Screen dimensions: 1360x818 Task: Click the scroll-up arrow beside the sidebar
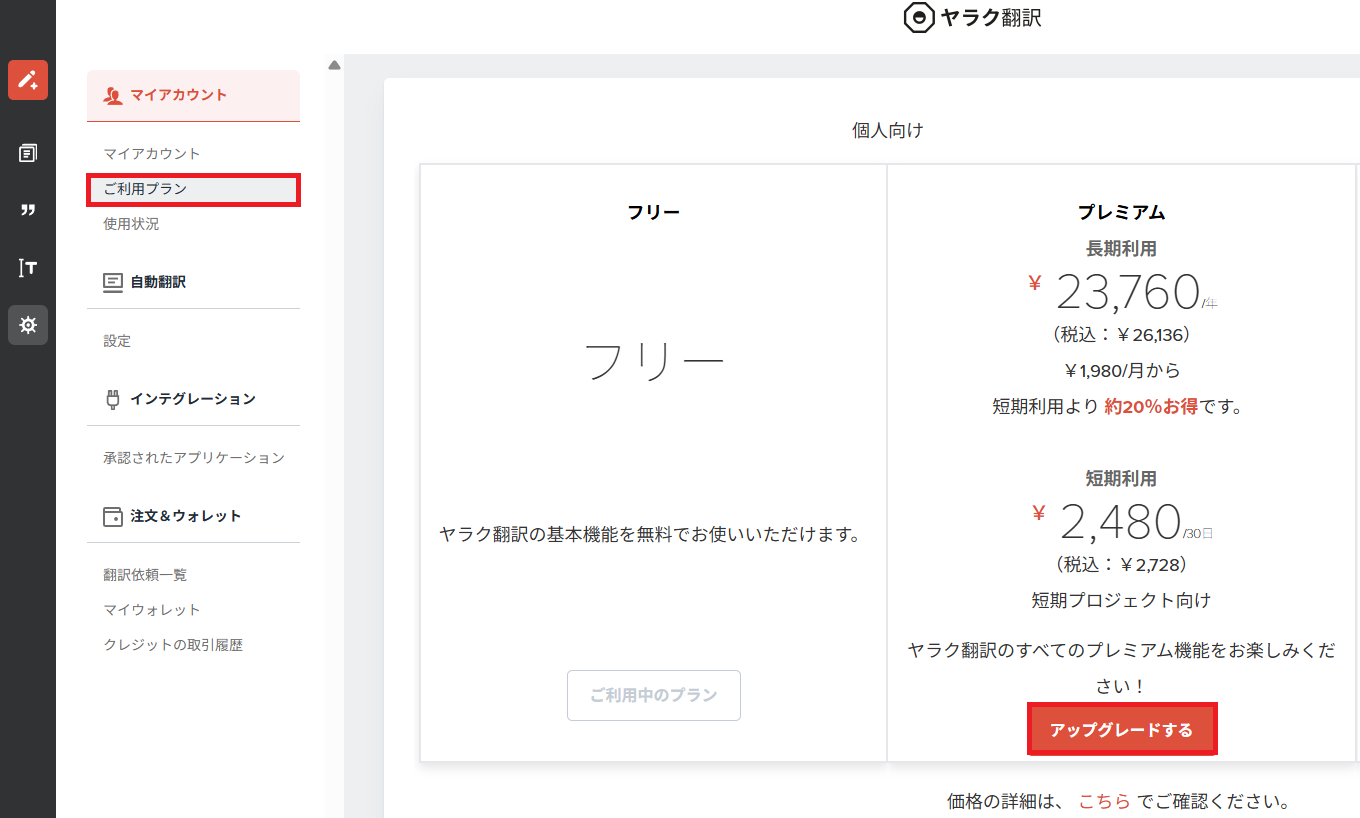335,66
